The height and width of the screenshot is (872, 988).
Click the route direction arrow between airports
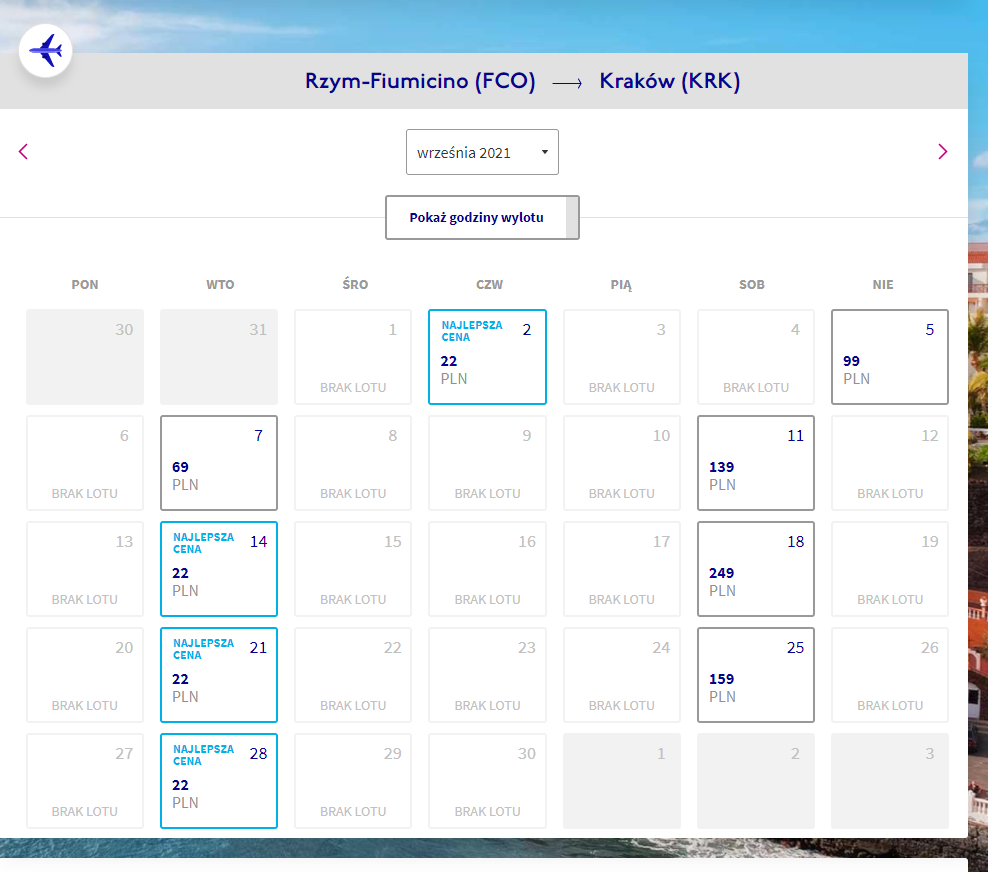(x=567, y=83)
